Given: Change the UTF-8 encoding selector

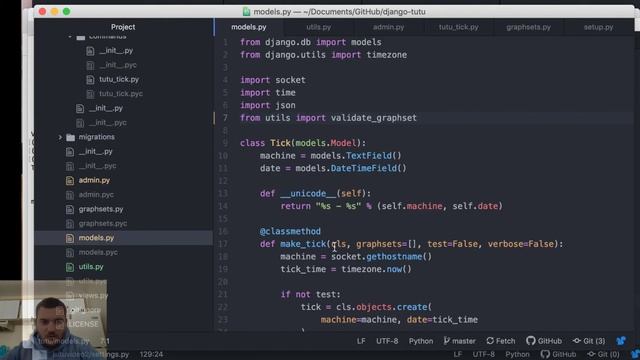Looking at the screenshot, I should coord(387,341).
